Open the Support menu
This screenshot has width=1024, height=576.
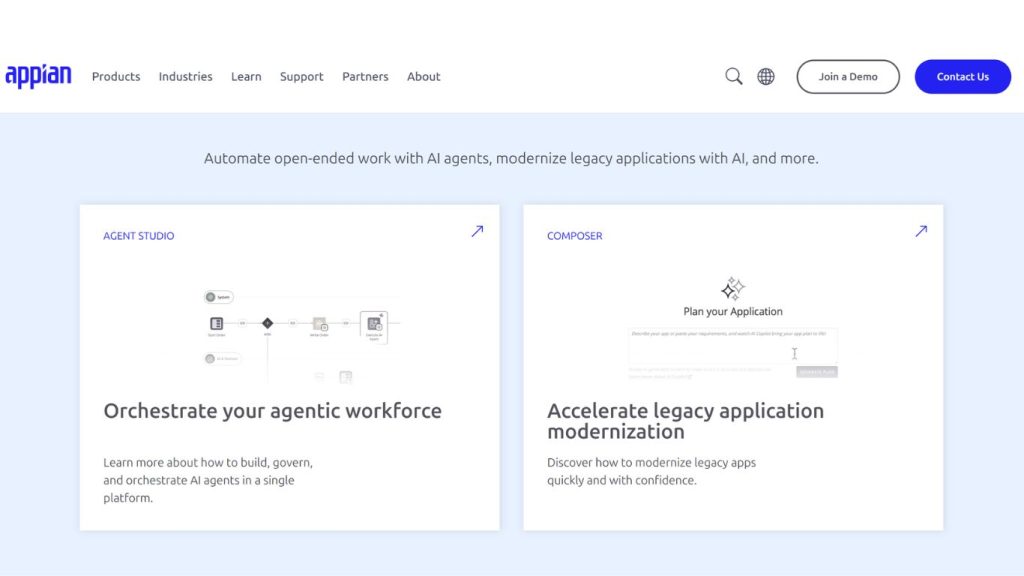[301, 77]
